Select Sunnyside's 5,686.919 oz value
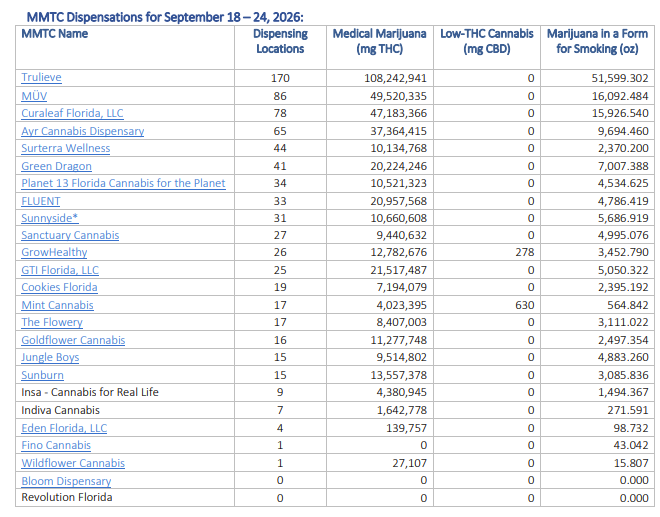 (623, 218)
